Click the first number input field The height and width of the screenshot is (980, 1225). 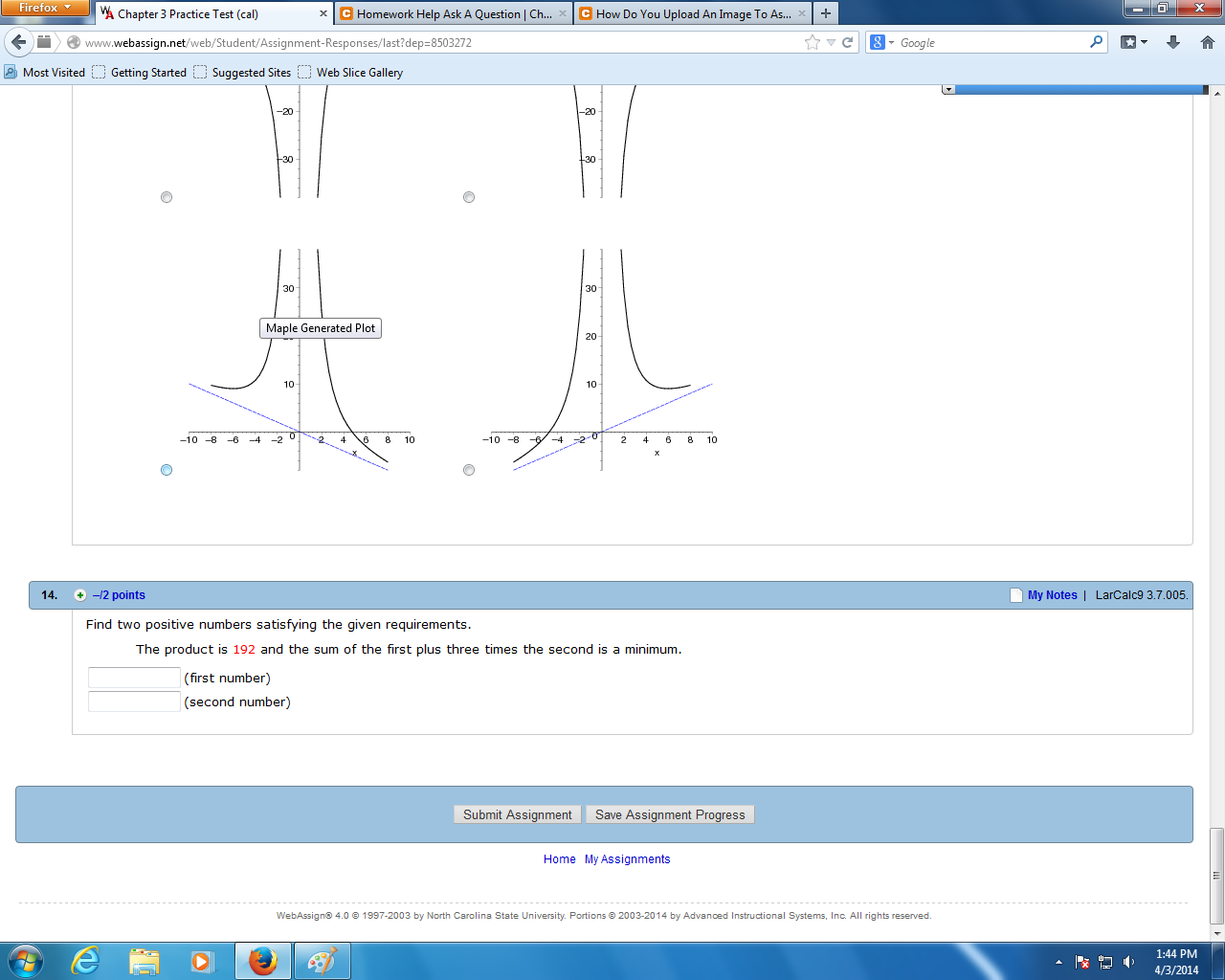(133, 677)
